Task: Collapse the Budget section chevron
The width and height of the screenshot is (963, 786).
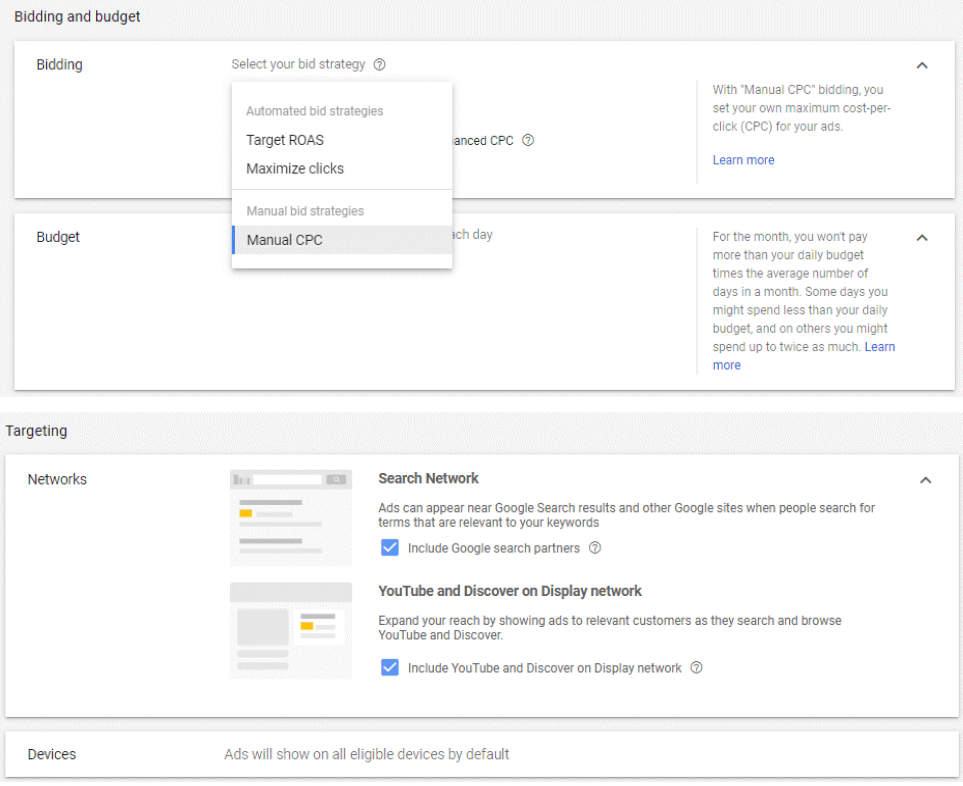Action: [x=922, y=238]
